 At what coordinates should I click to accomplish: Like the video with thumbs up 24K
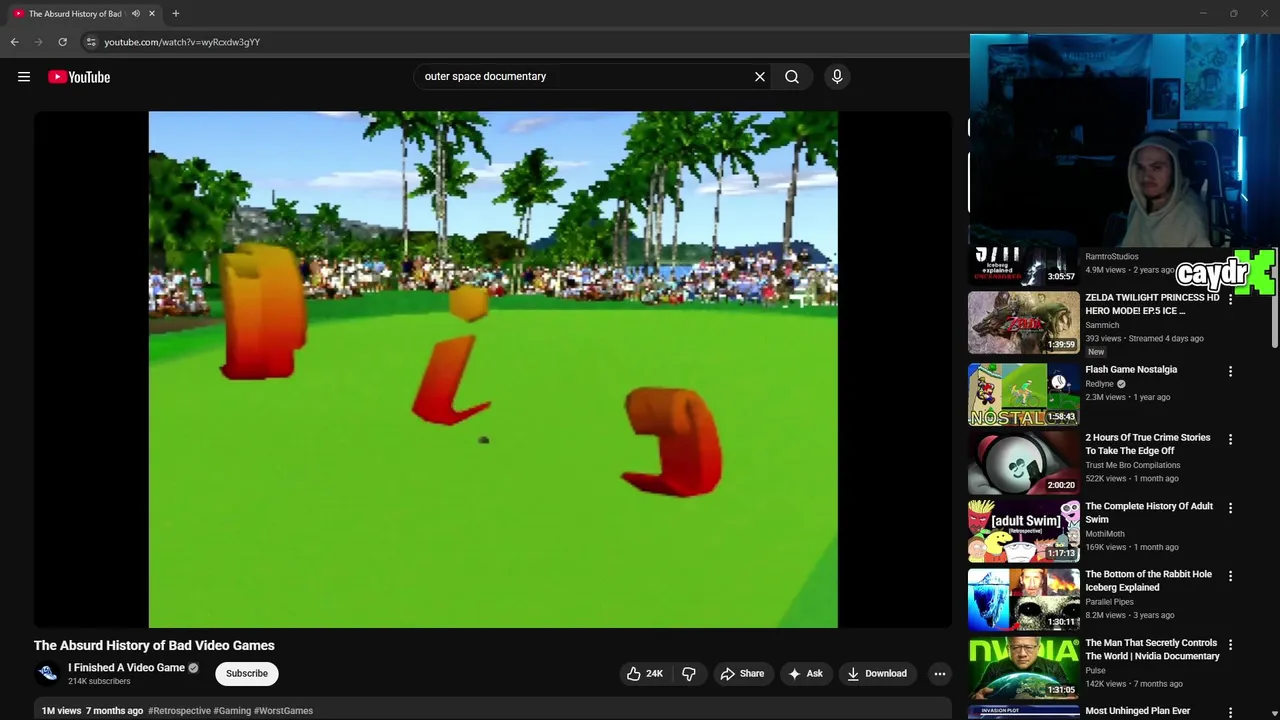[x=645, y=674]
